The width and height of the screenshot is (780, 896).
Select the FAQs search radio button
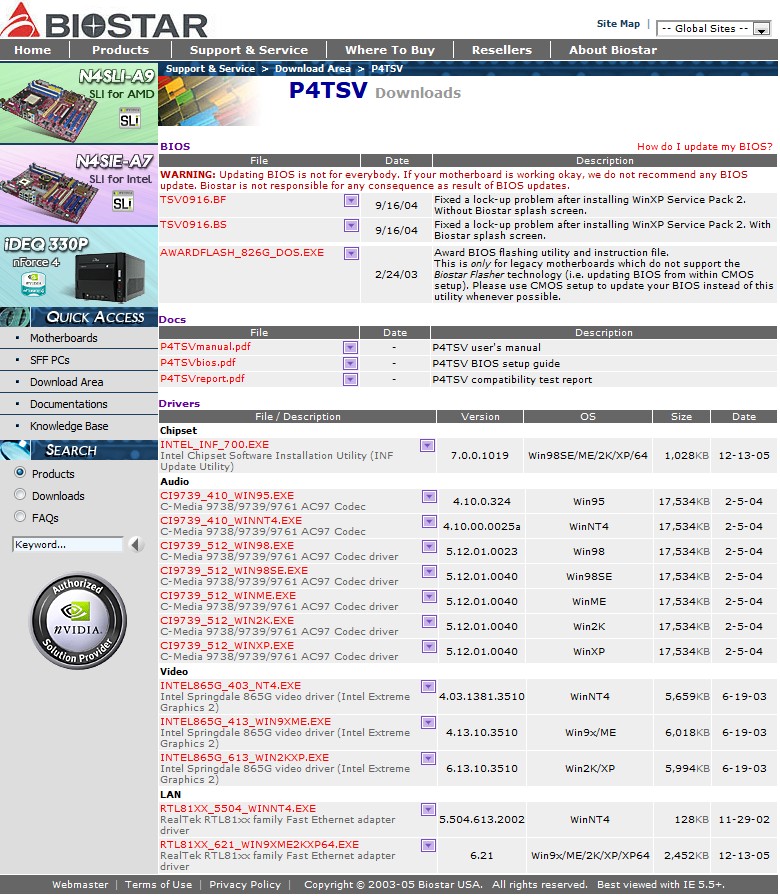(20, 517)
